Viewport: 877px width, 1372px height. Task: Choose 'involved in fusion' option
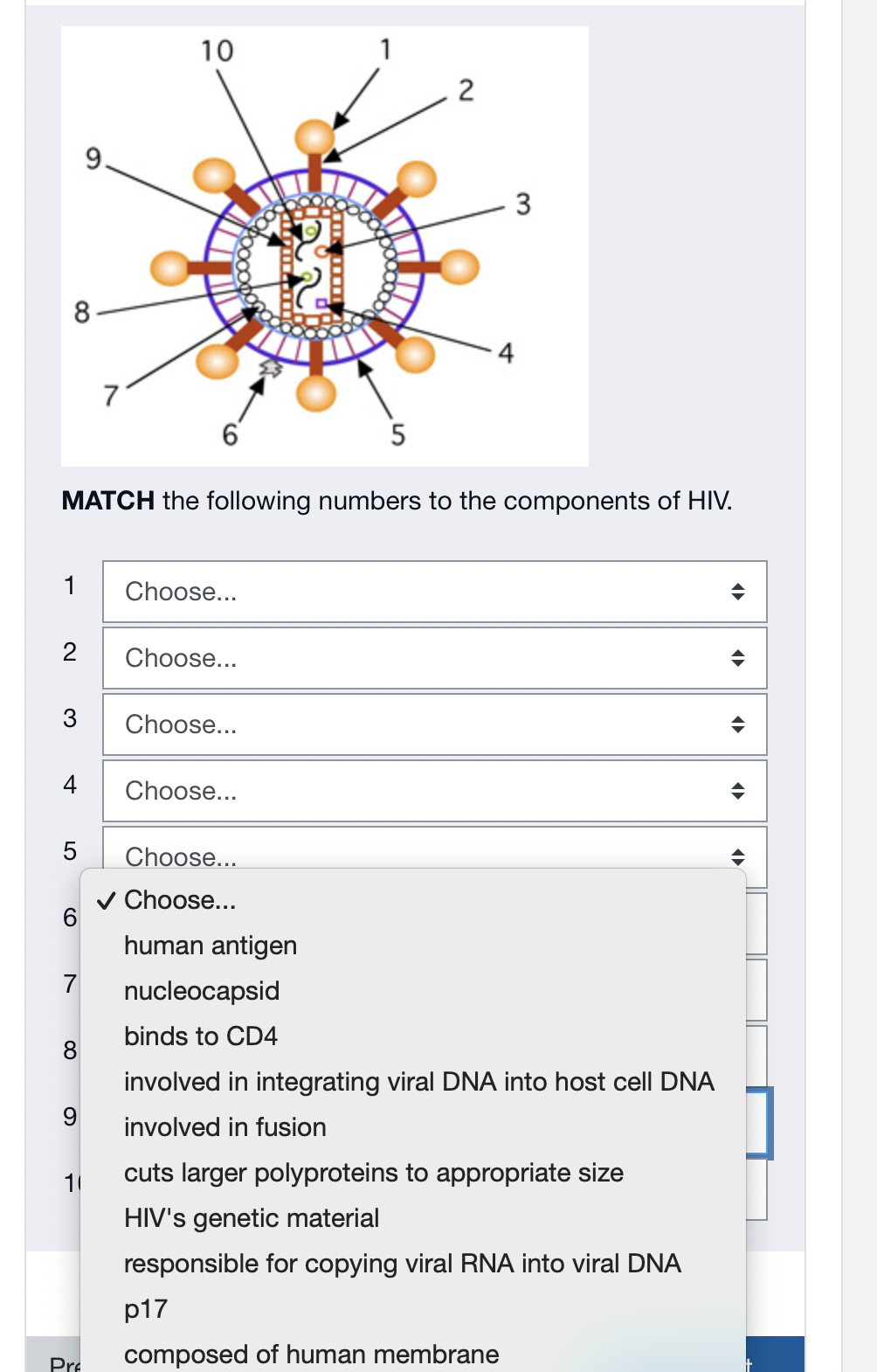(x=224, y=1127)
